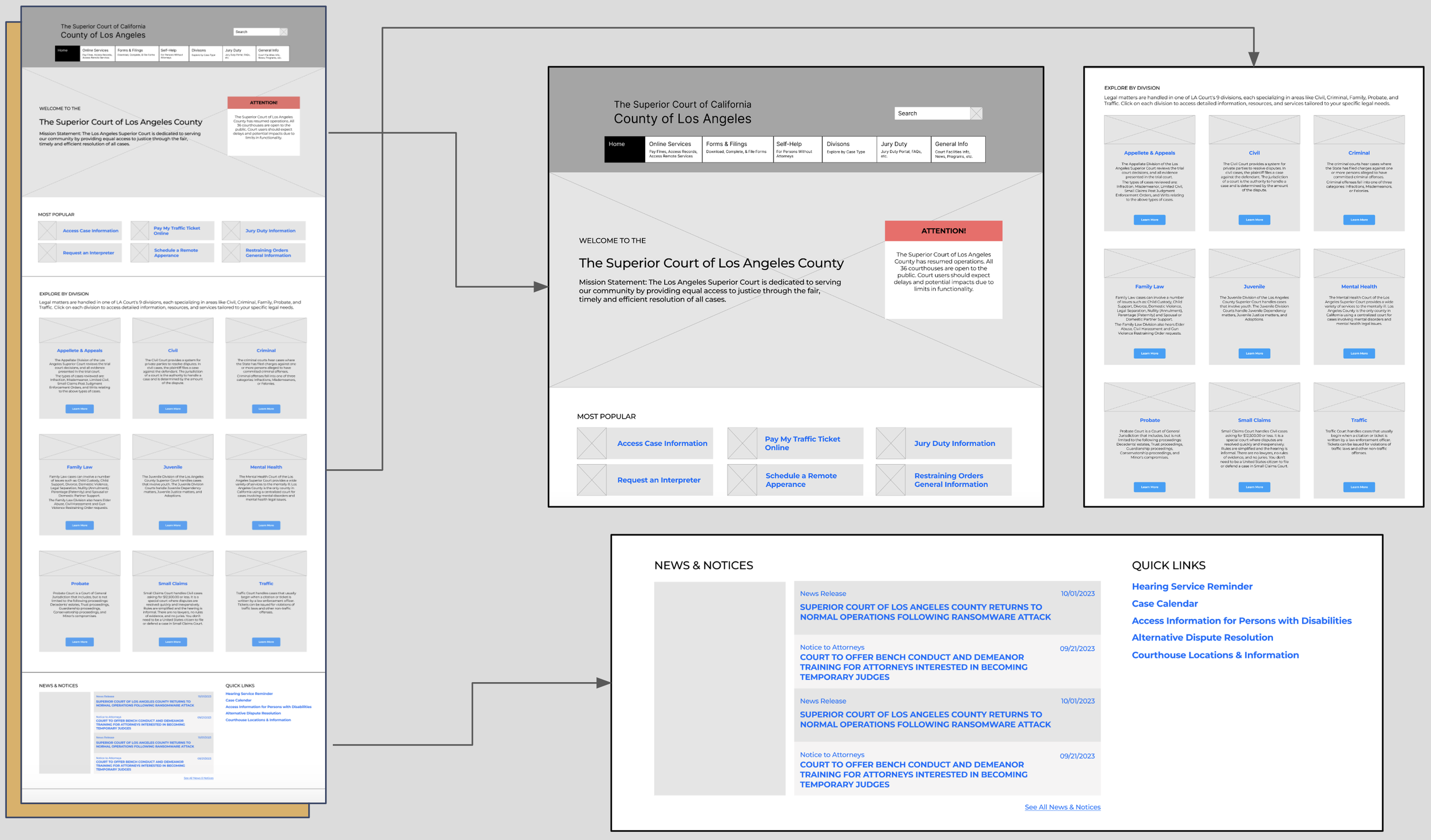Screen dimensions: 1431x840
Task: Open the Restraining Orders General Information link in the enlarged frame
Action: click(951, 480)
